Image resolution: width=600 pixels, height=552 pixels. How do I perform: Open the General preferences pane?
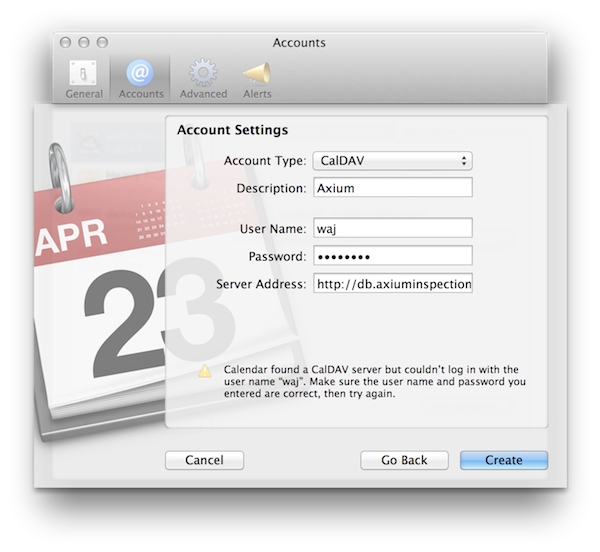(84, 79)
